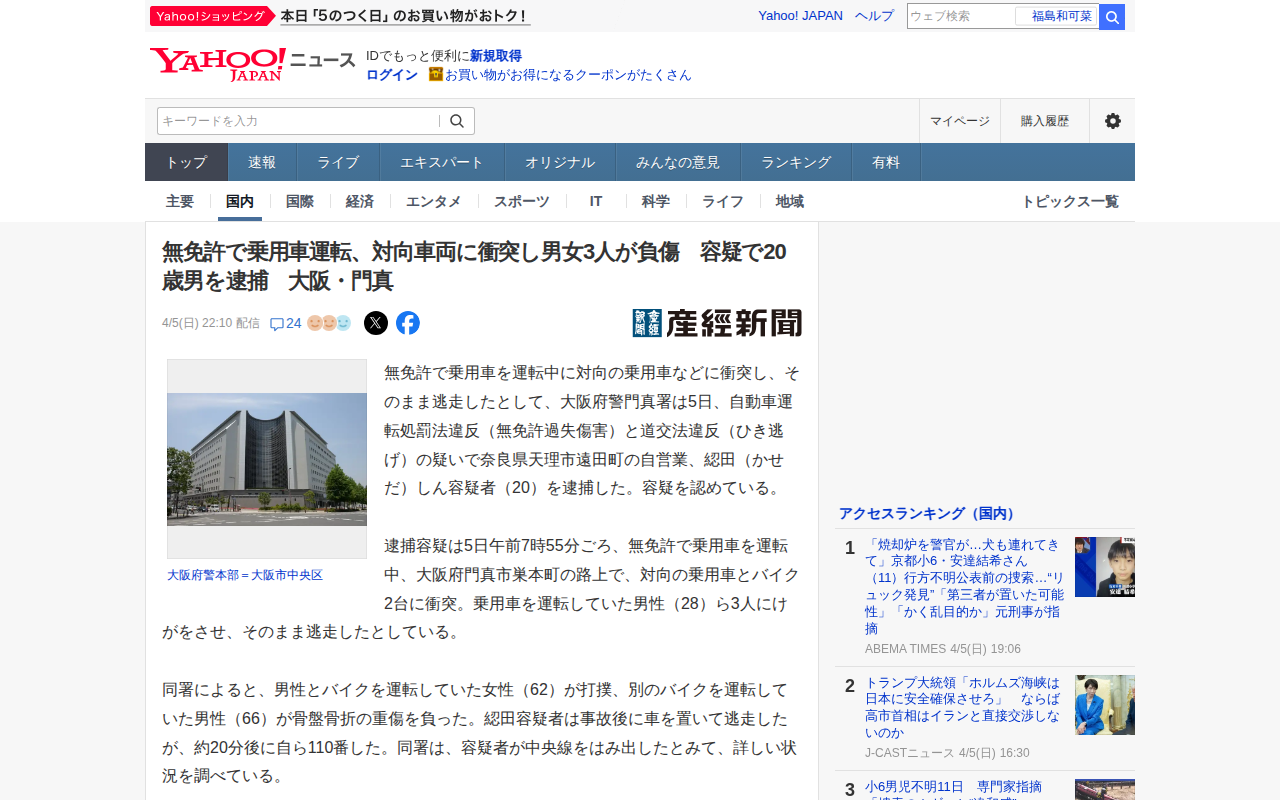Open the ヘルプ link
The height and width of the screenshot is (800, 1280).
874,16
